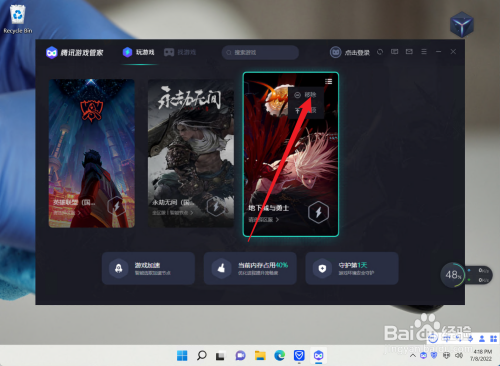Open the 当前内存占用 optimization panel
Screen dimensions: 500x366
click(250, 268)
